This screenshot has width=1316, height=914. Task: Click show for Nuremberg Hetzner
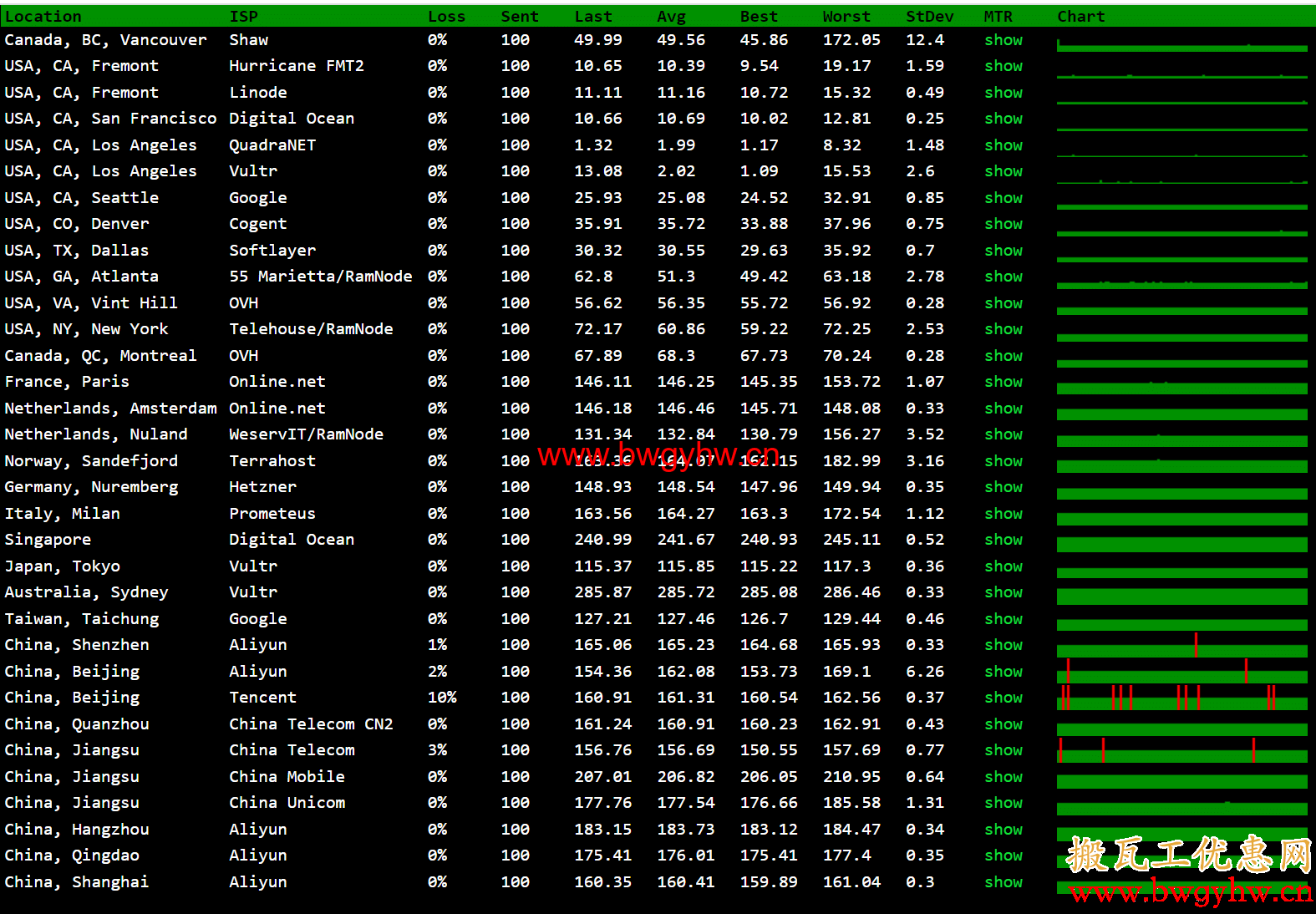click(x=1004, y=487)
